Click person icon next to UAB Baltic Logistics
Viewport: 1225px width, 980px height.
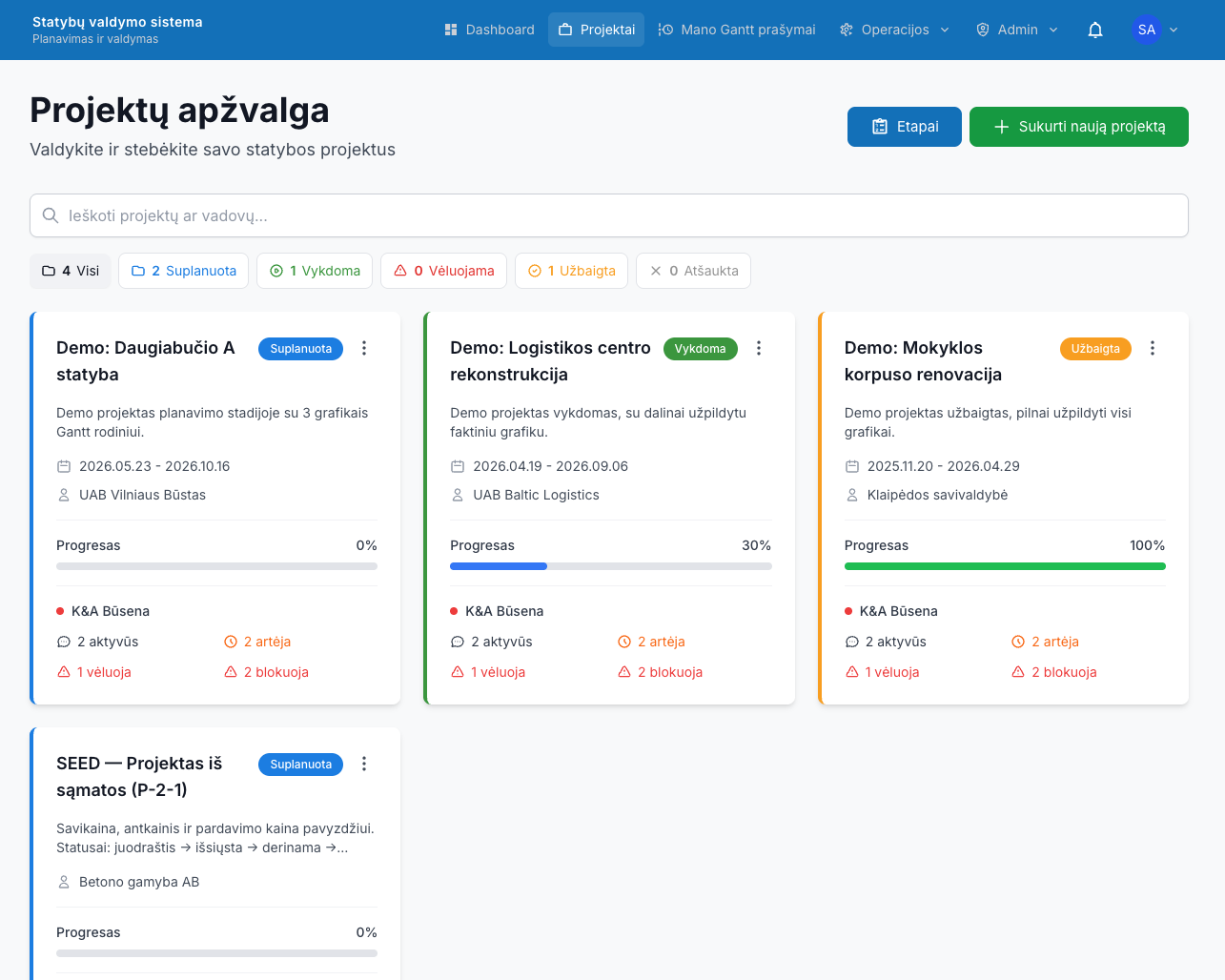tap(458, 495)
